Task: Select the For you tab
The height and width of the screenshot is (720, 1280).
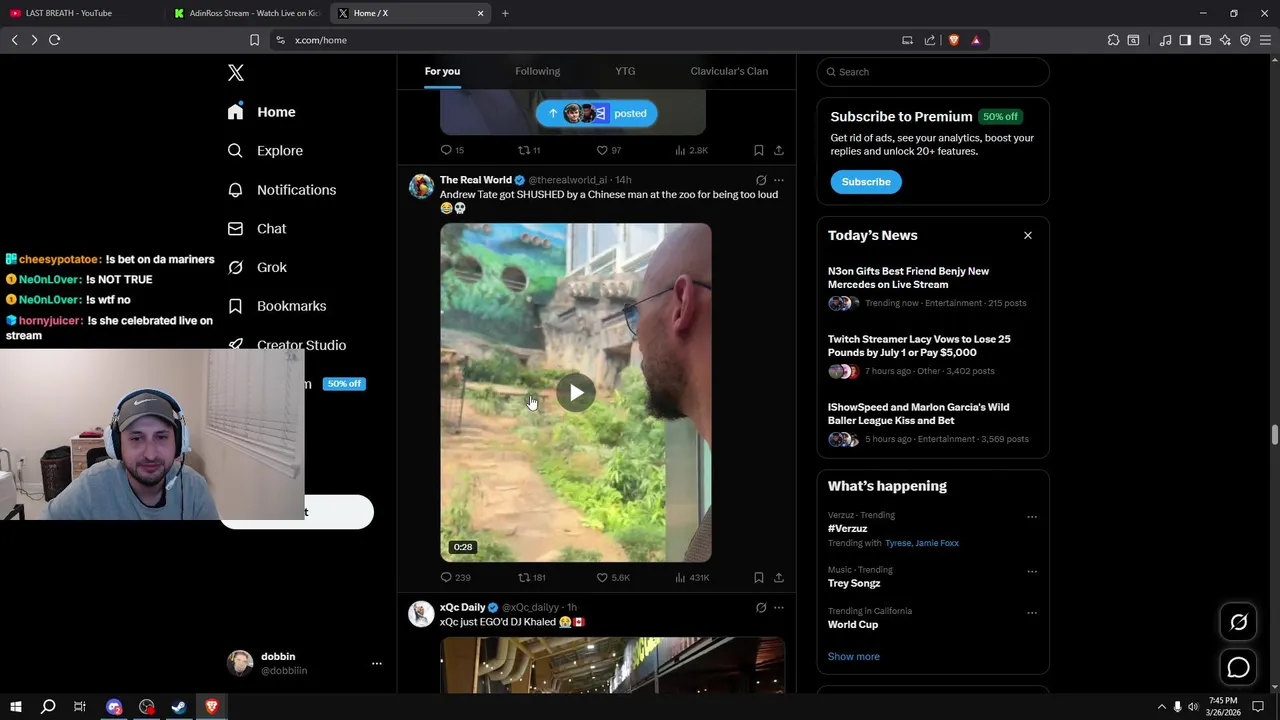Action: tap(442, 71)
